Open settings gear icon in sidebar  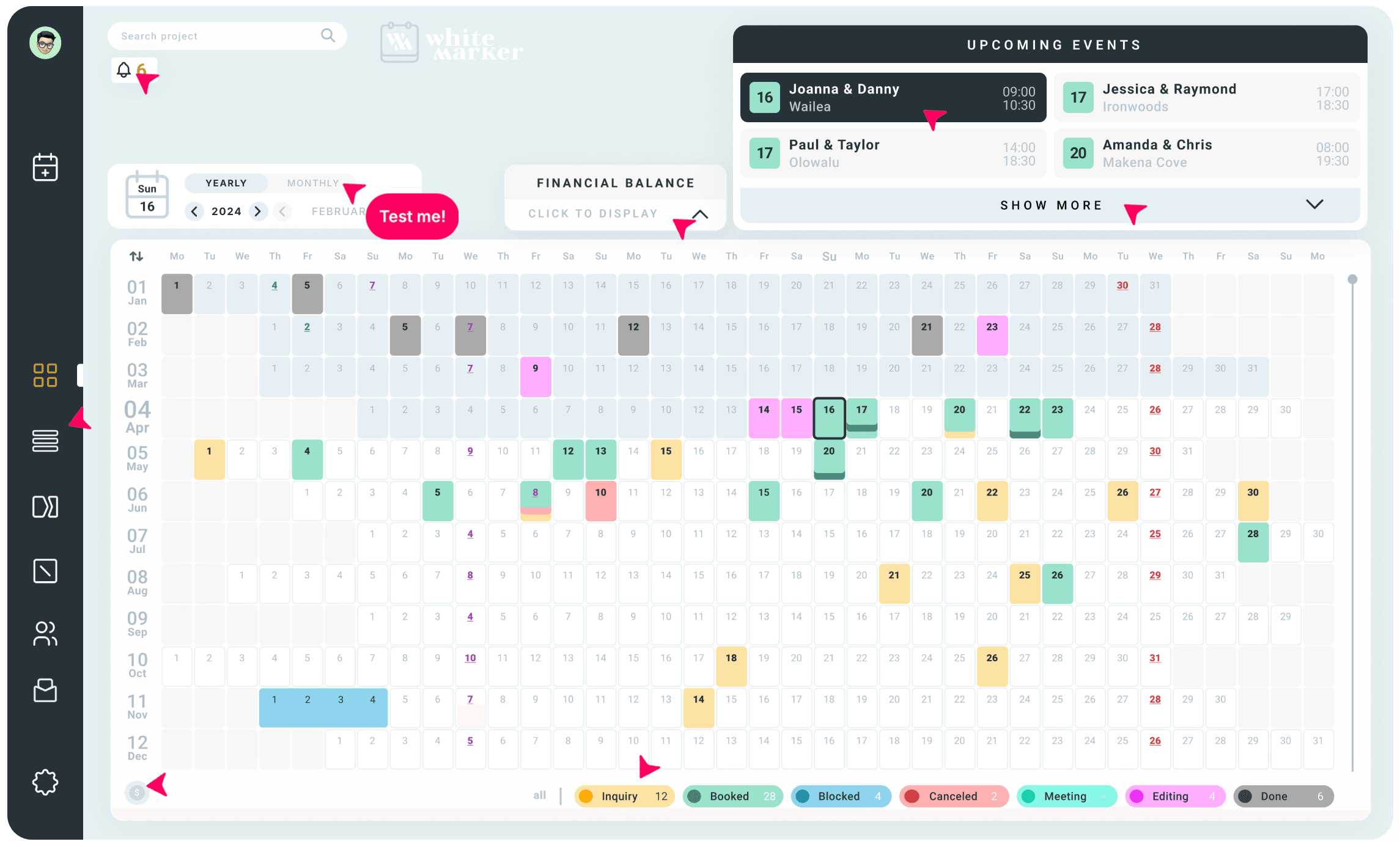pyautogui.click(x=45, y=782)
